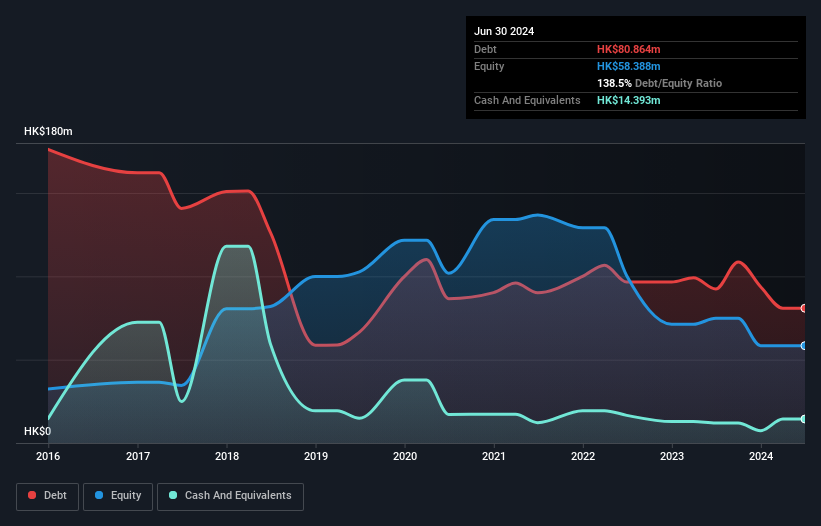Screen dimensions: 821x526
Task: Toggle Cash And Equivalents legend button
Action: [230, 496]
